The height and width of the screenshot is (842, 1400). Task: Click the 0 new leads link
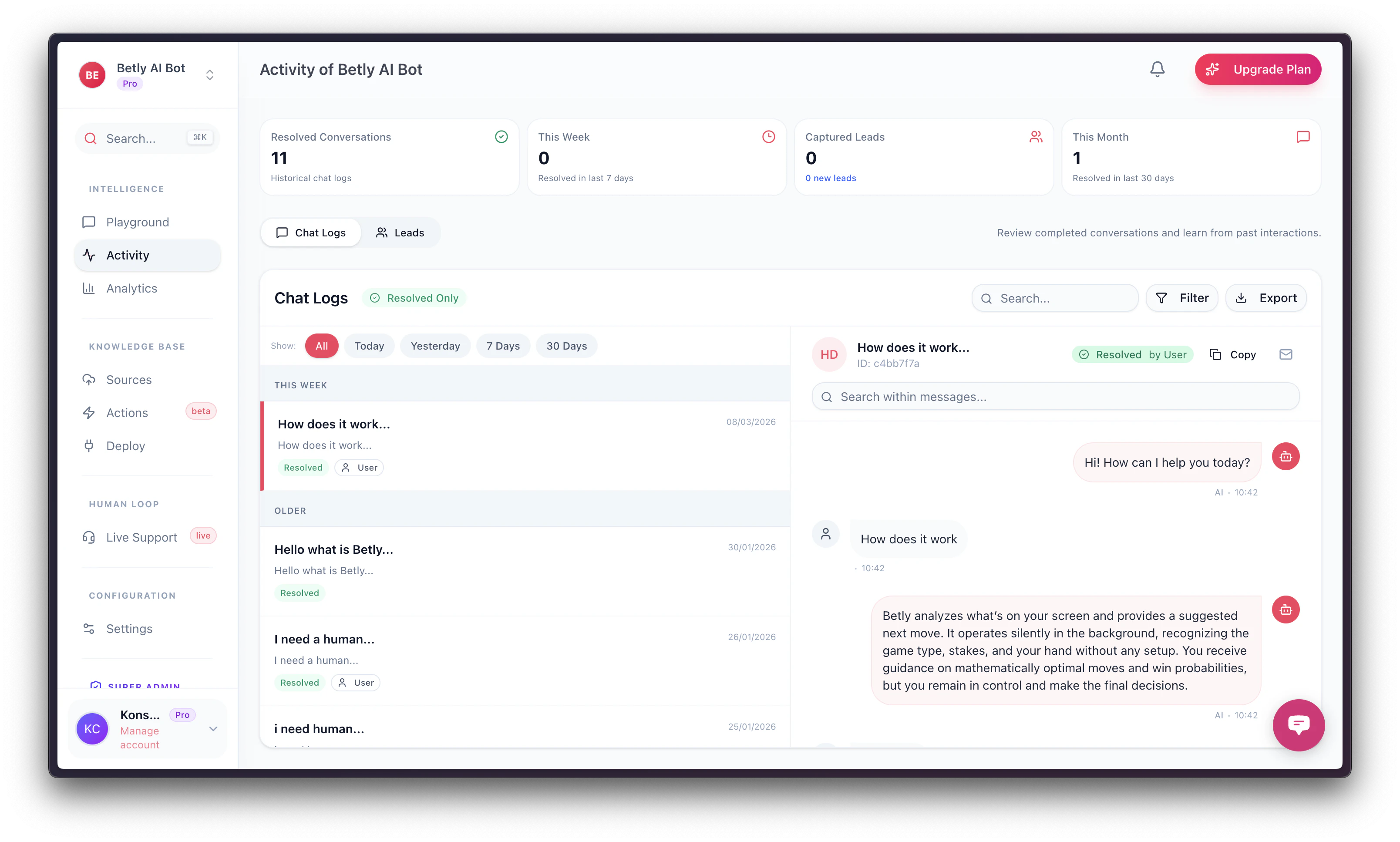[x=831, y=178]
